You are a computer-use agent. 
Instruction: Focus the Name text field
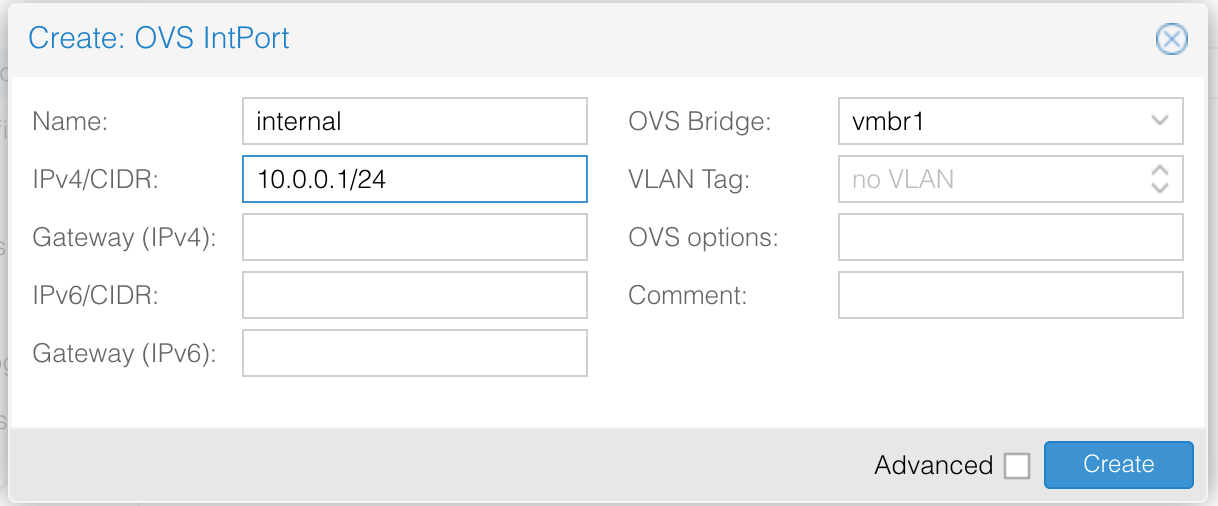[414, 121]
